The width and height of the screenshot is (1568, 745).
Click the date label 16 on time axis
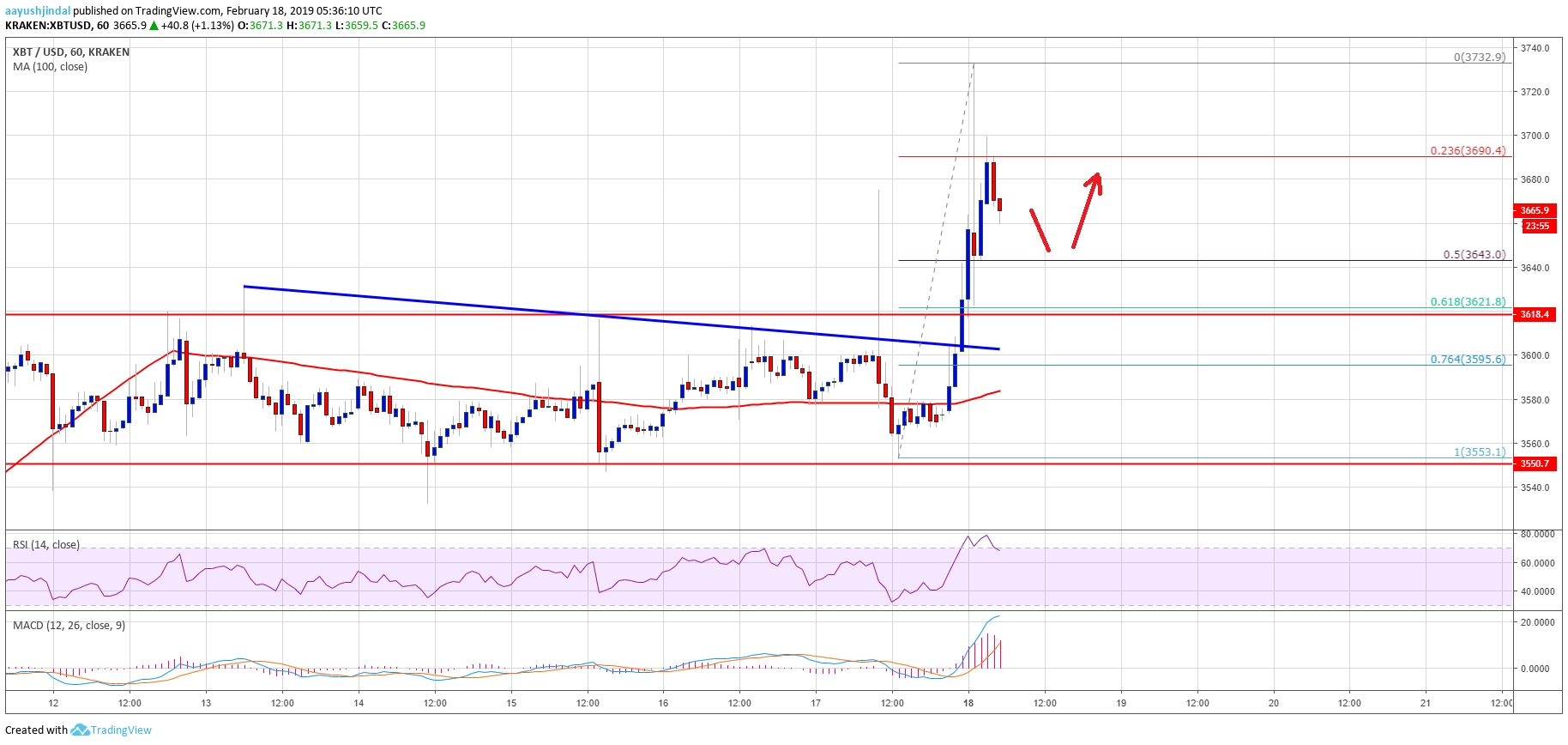[663, 703]
